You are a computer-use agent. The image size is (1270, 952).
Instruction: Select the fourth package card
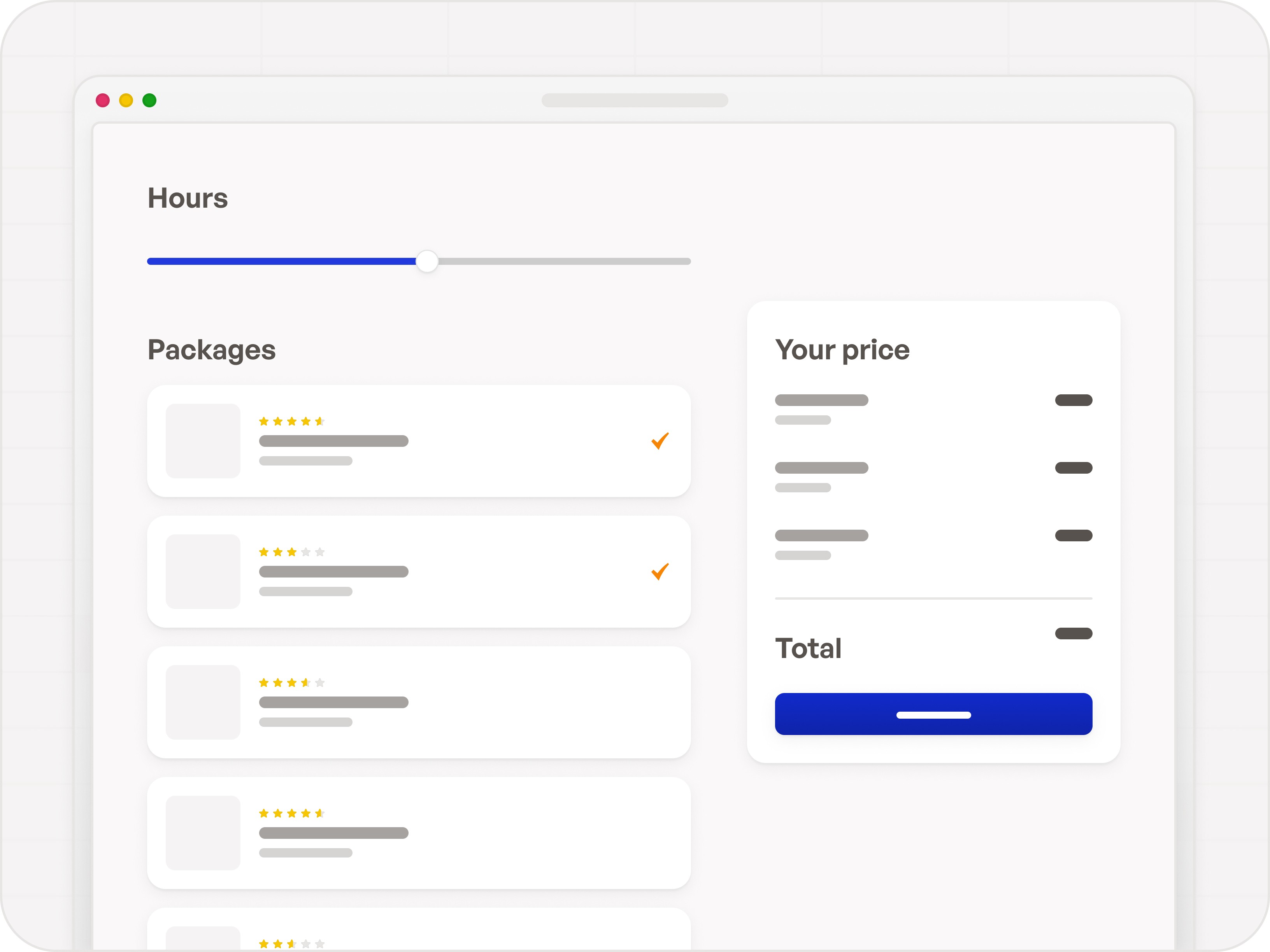click(x=419, y=833)
